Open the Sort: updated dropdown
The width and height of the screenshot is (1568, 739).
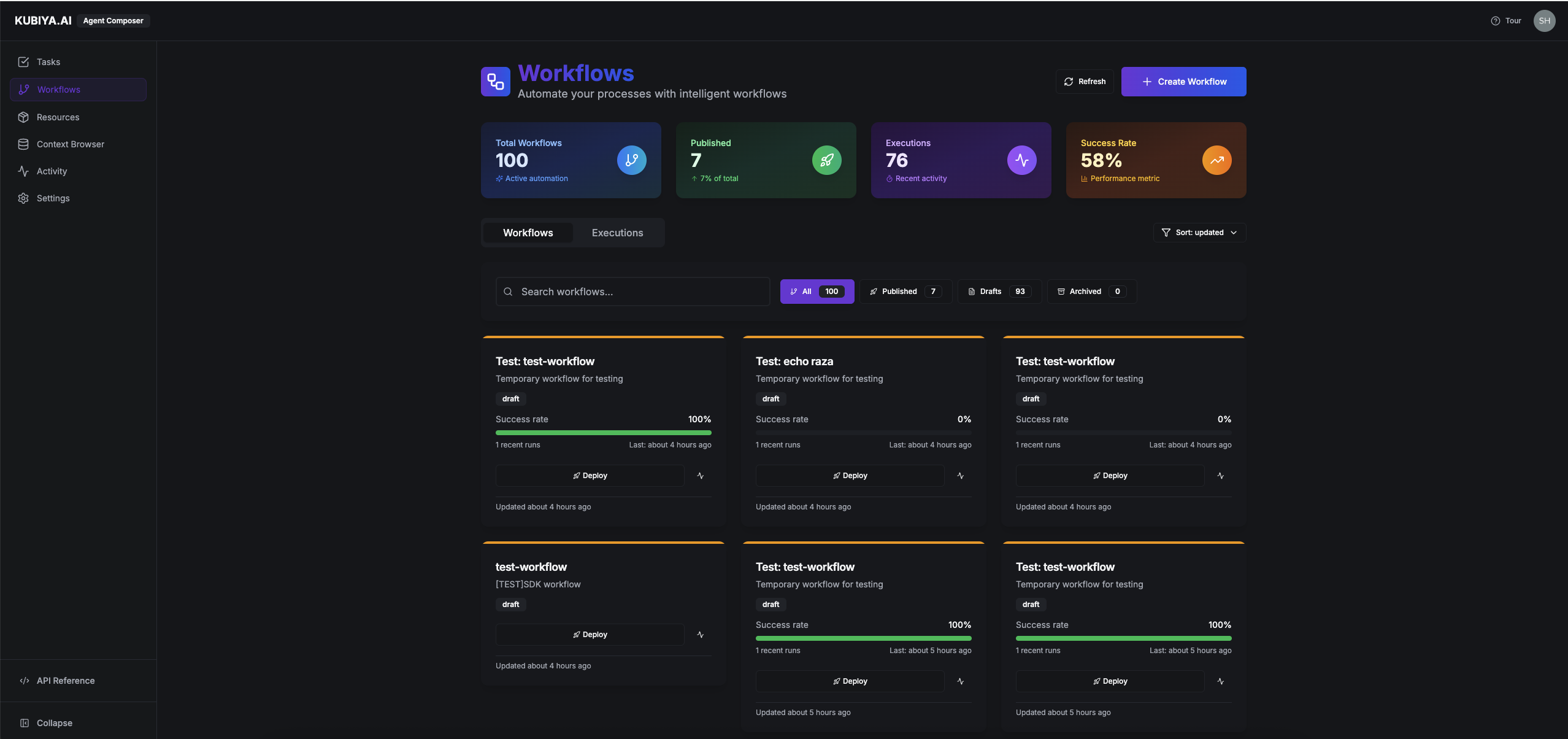coord(1199,233)
